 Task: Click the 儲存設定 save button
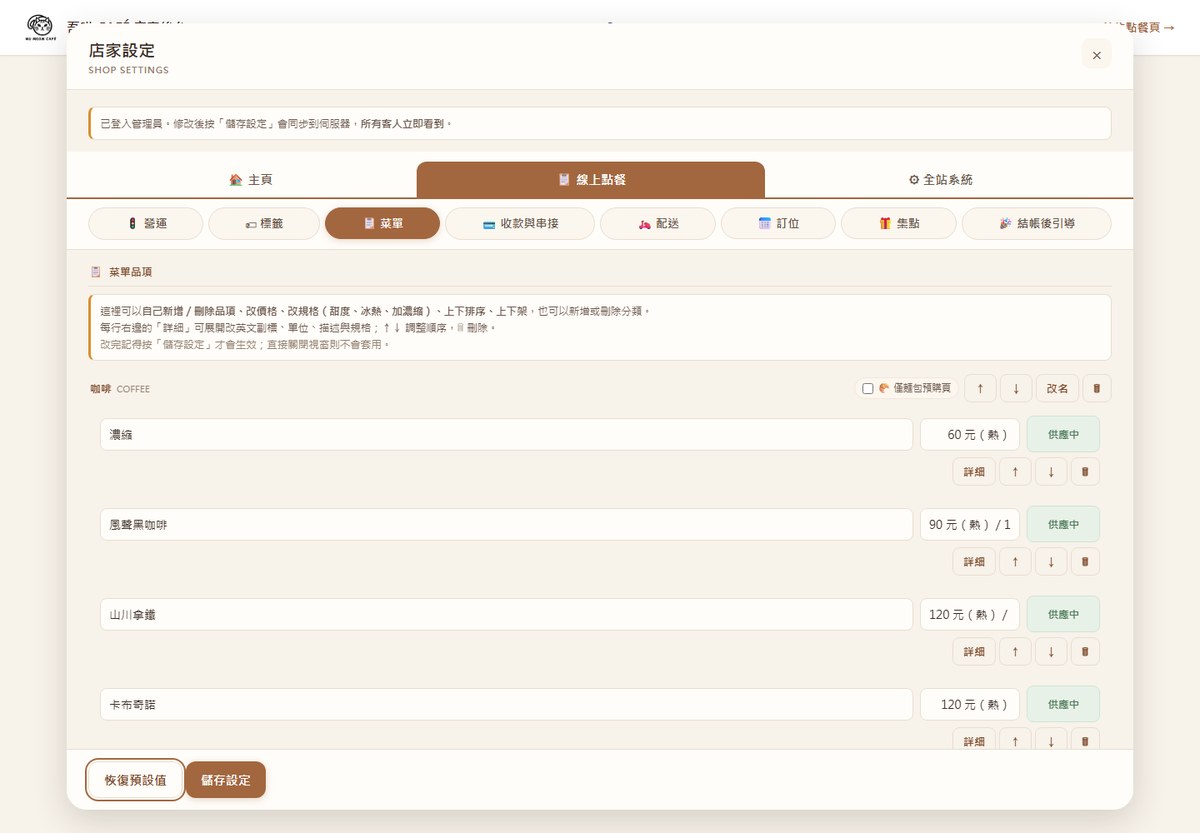225,780
